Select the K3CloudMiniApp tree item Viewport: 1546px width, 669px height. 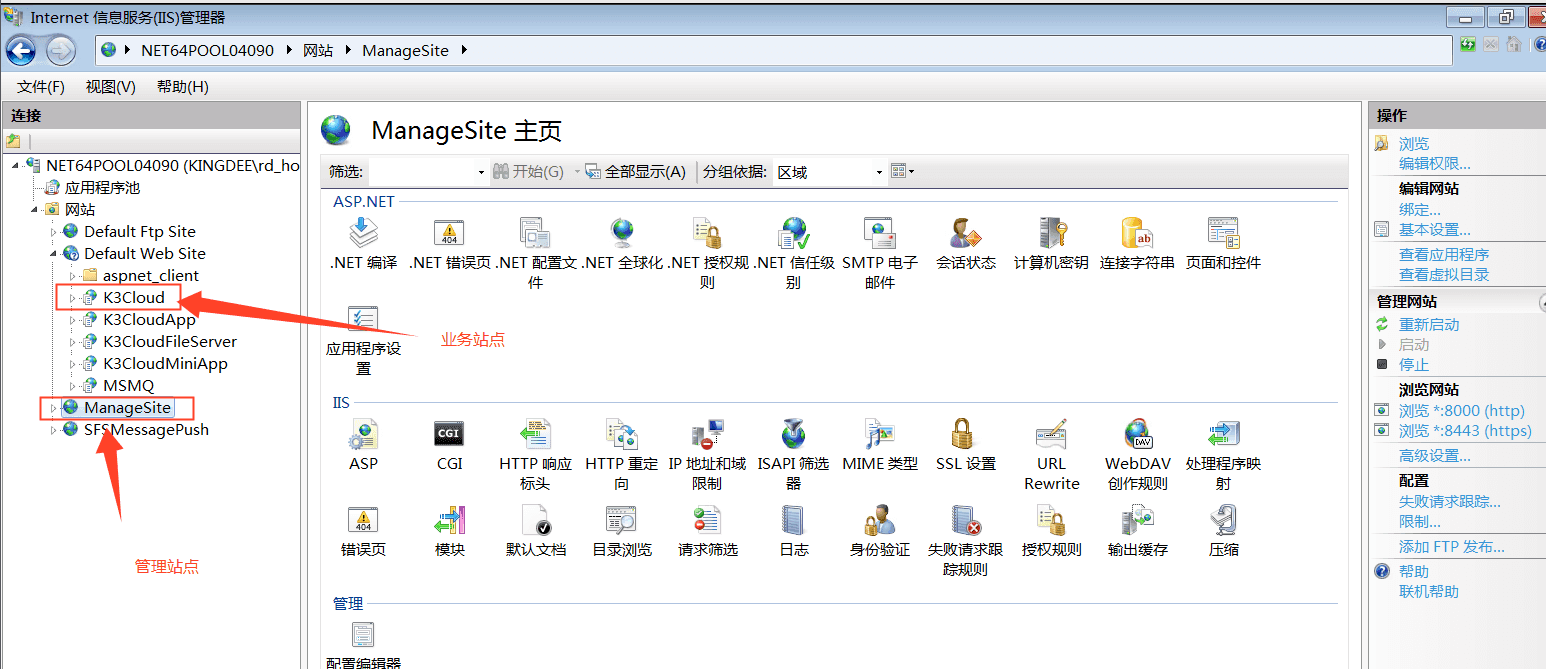[x=165, y=364]
